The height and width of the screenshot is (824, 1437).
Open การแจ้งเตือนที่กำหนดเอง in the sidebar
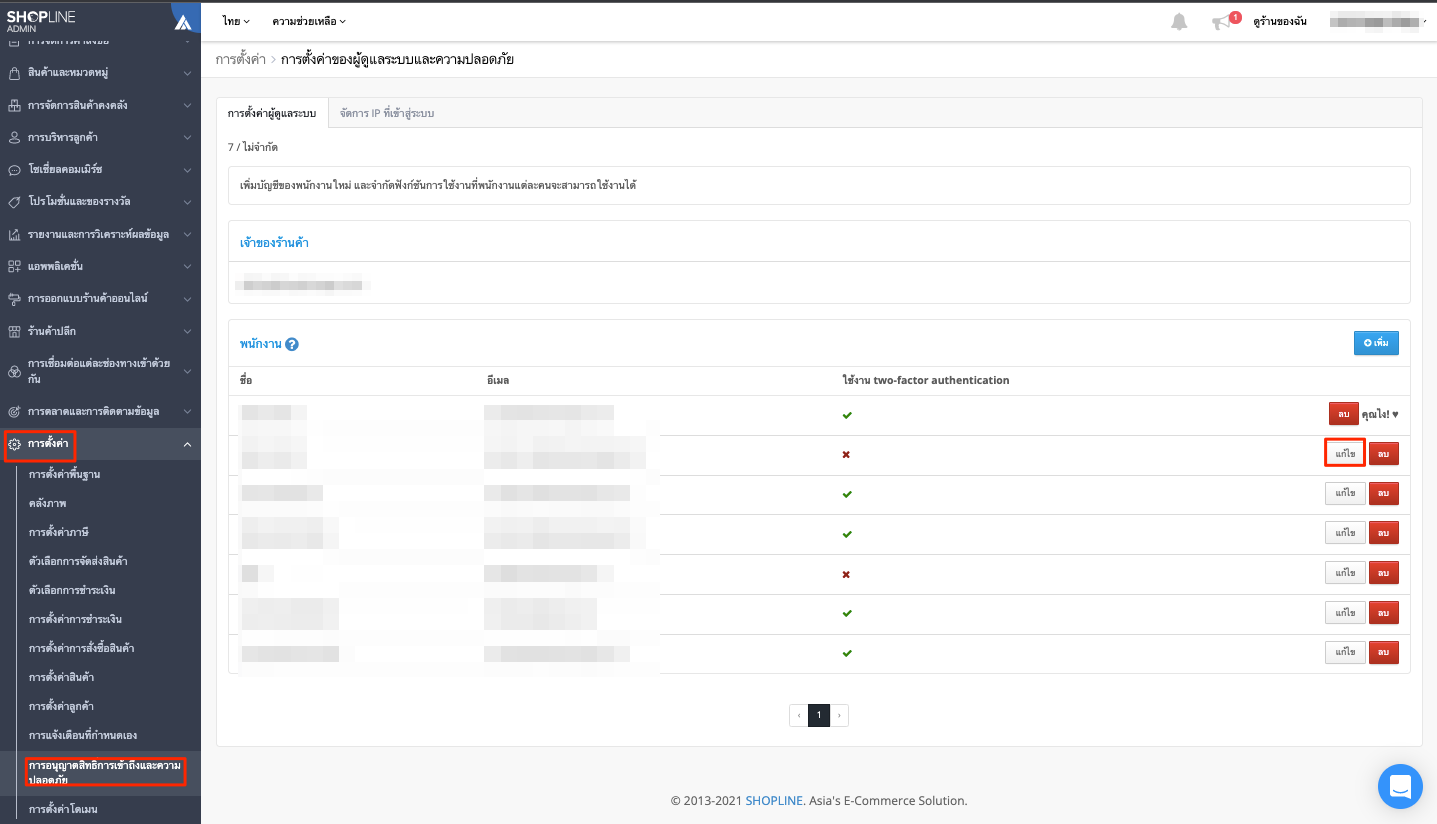(x=83, y=735)
